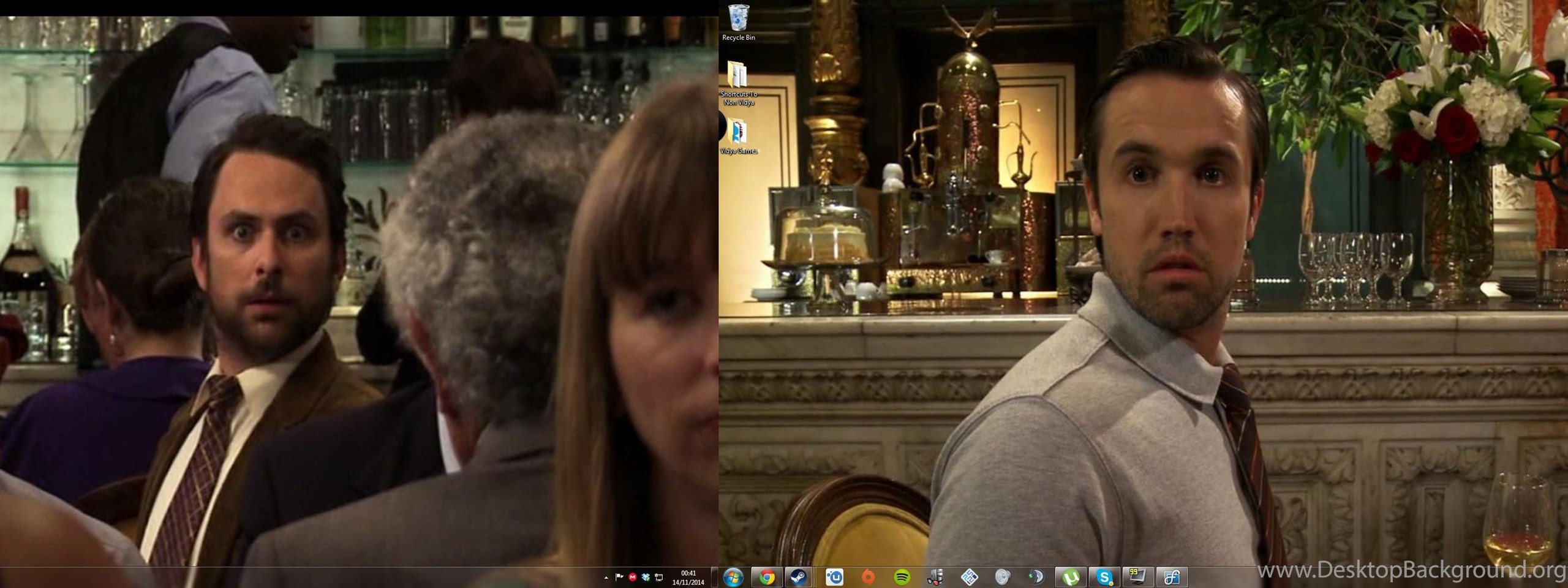Viewport: 1568px width, 588px height.
Task: Switch to the foobar-style 'f' taskbar window
Action: tap(1172, 577)
